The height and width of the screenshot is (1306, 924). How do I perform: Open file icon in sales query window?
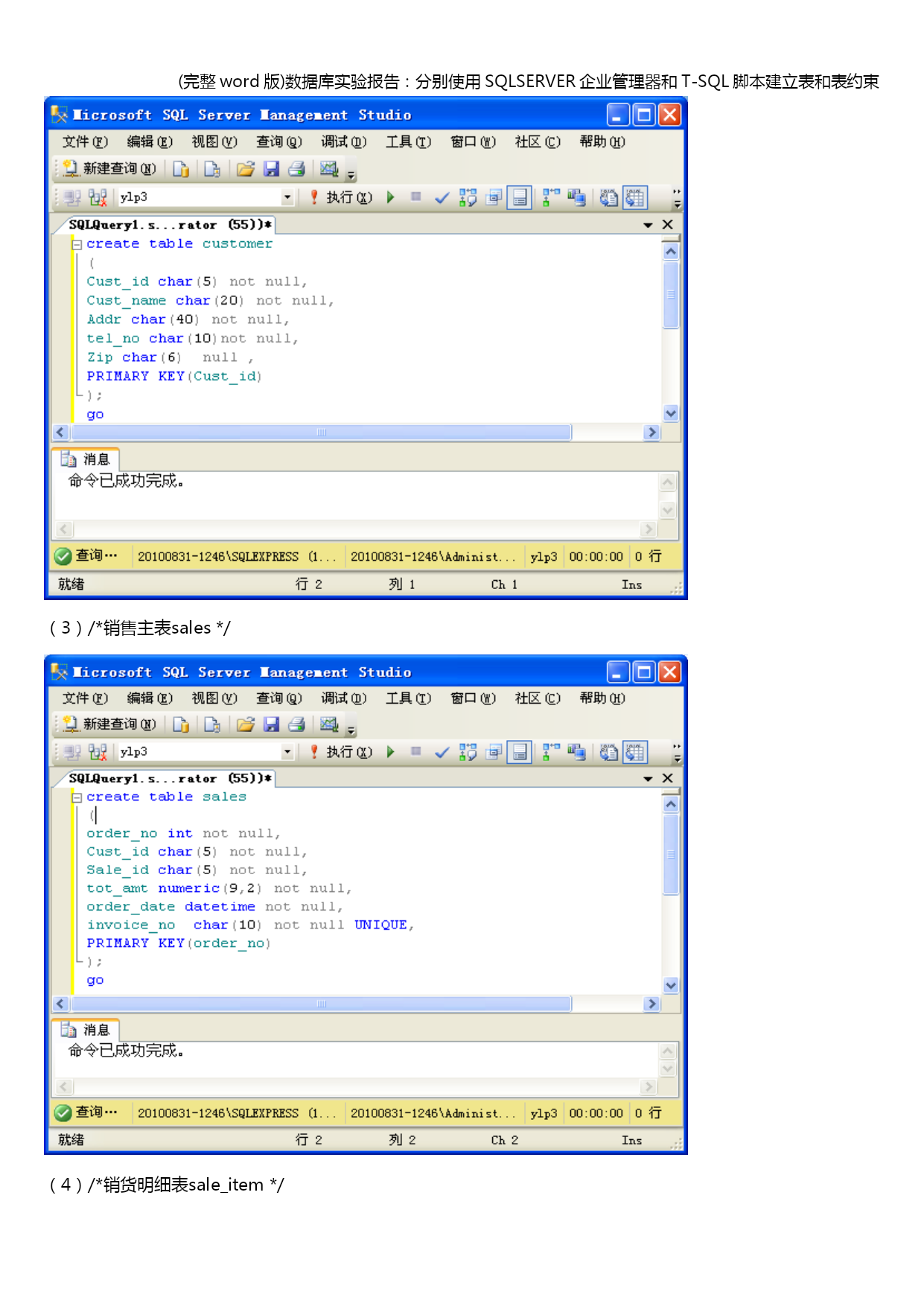click(246, 724)
